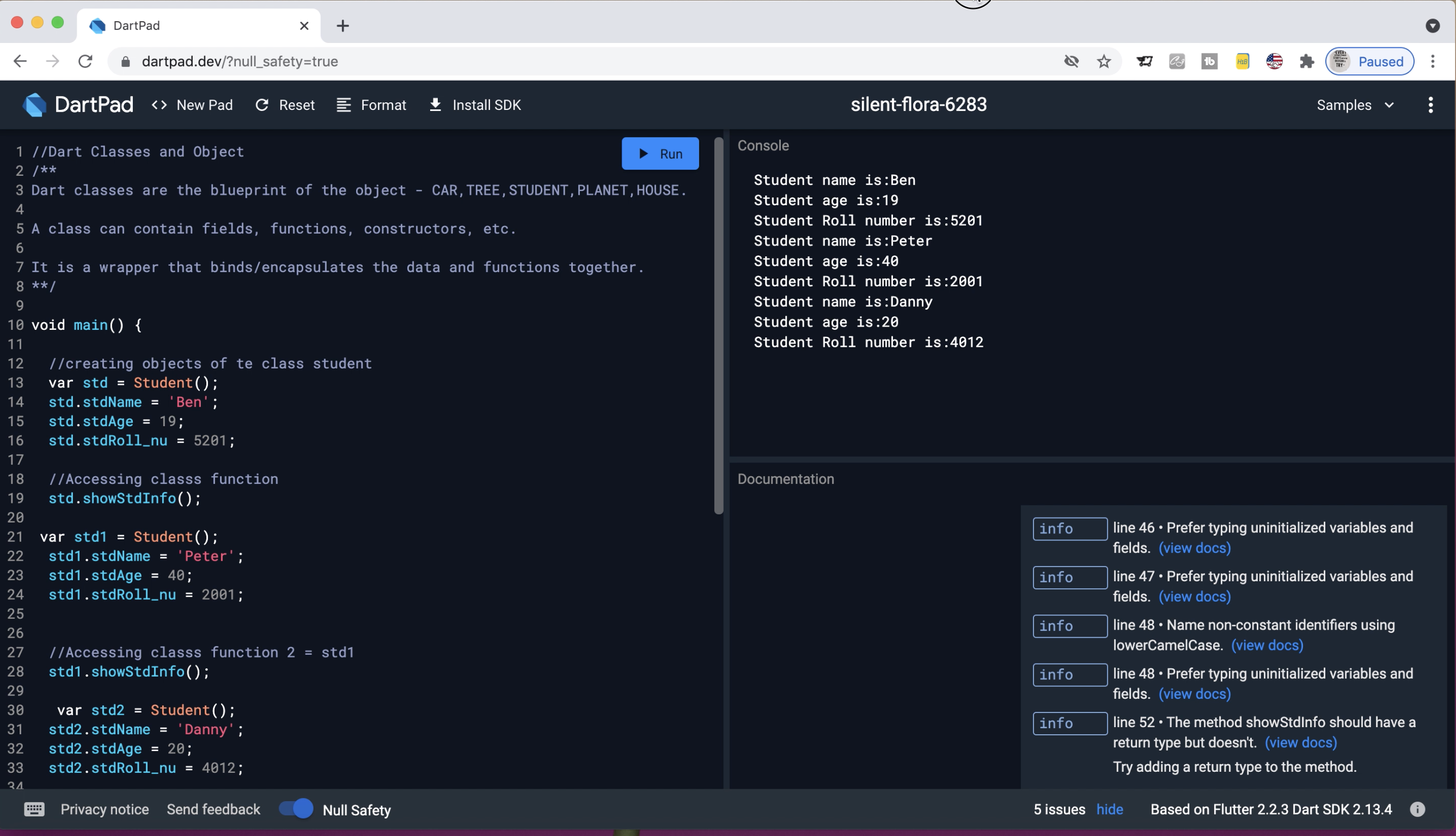The width and height of the screenshot is (1456, 836).
Task: Click the info icon next to Dart SDK version
Action: pos(1417,809)
